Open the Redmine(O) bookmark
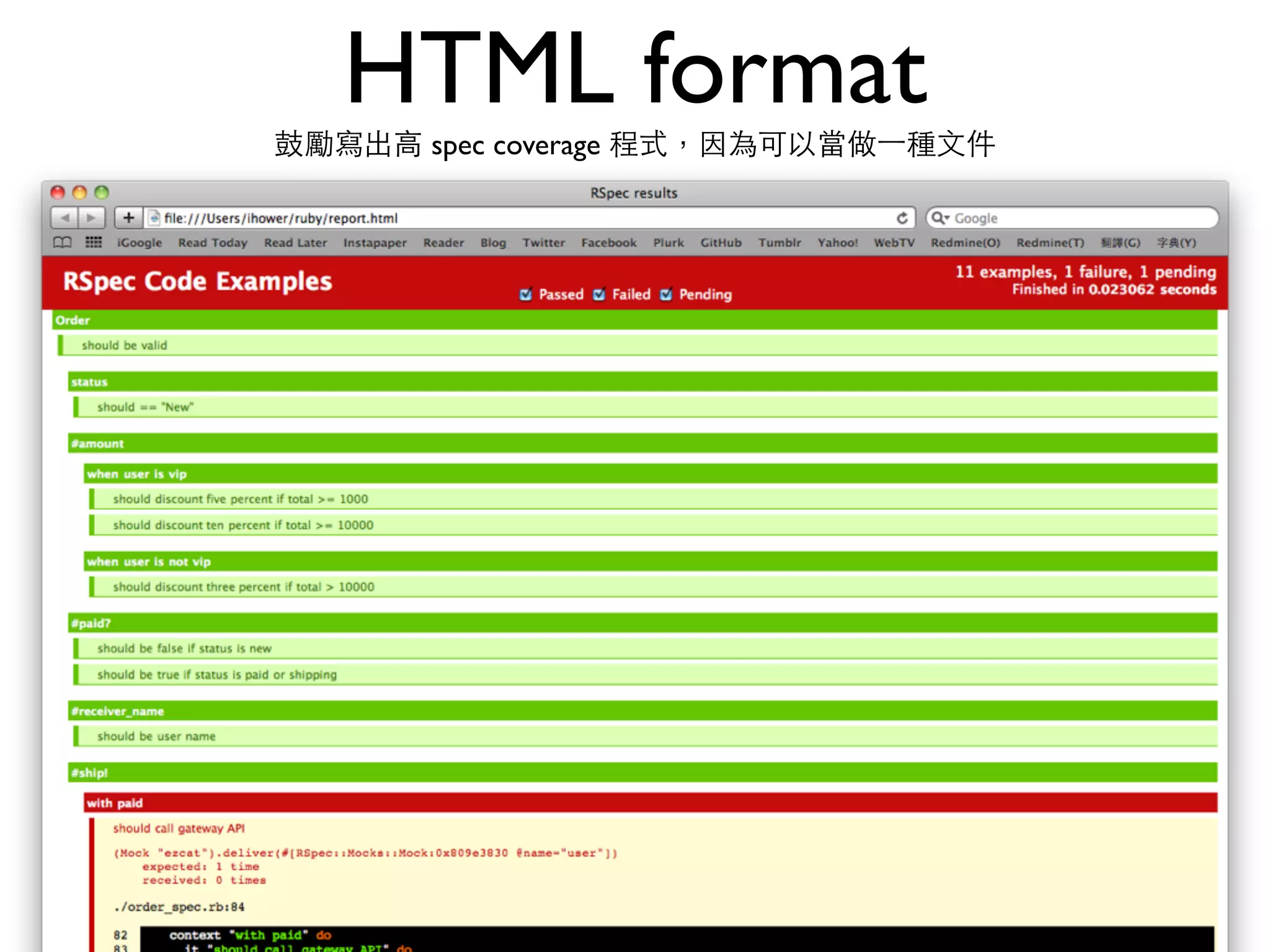Image resolution: width=1270 pixels, height=952 pixels. (966, 243)
